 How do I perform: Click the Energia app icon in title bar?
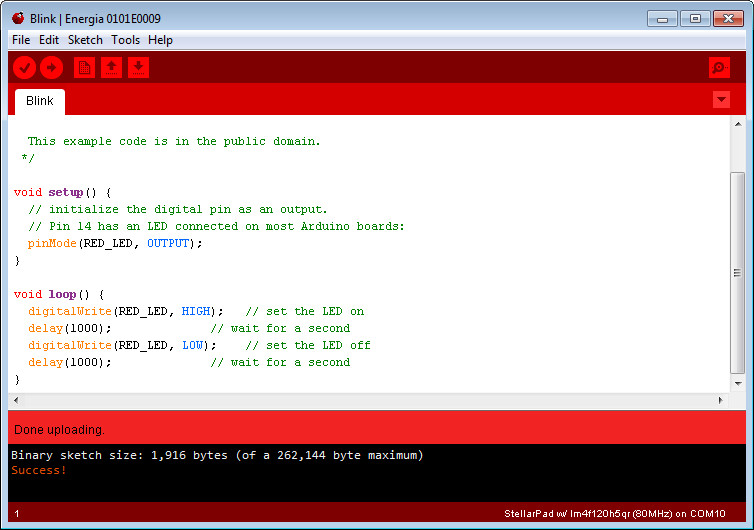pyautogui.click(x=18, y=18)
